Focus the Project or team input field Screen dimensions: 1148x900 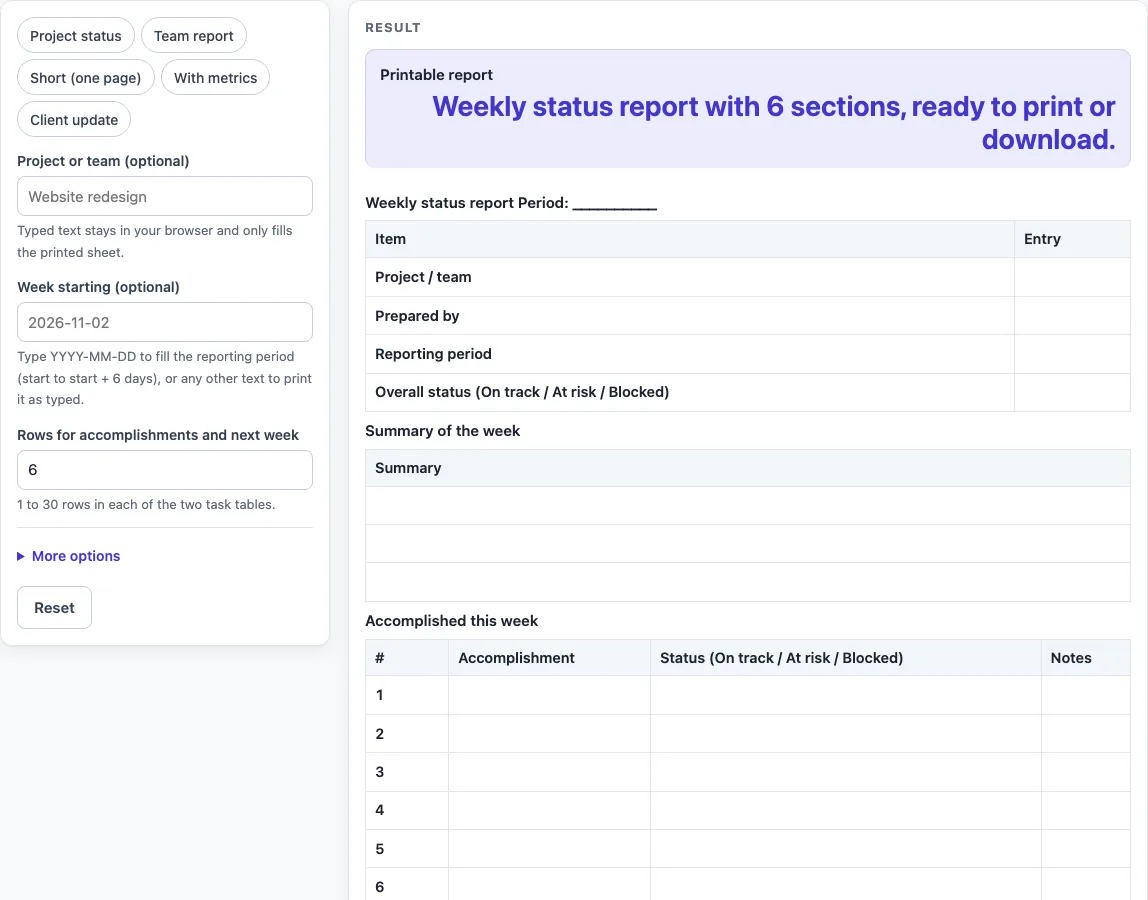(165, 196)
